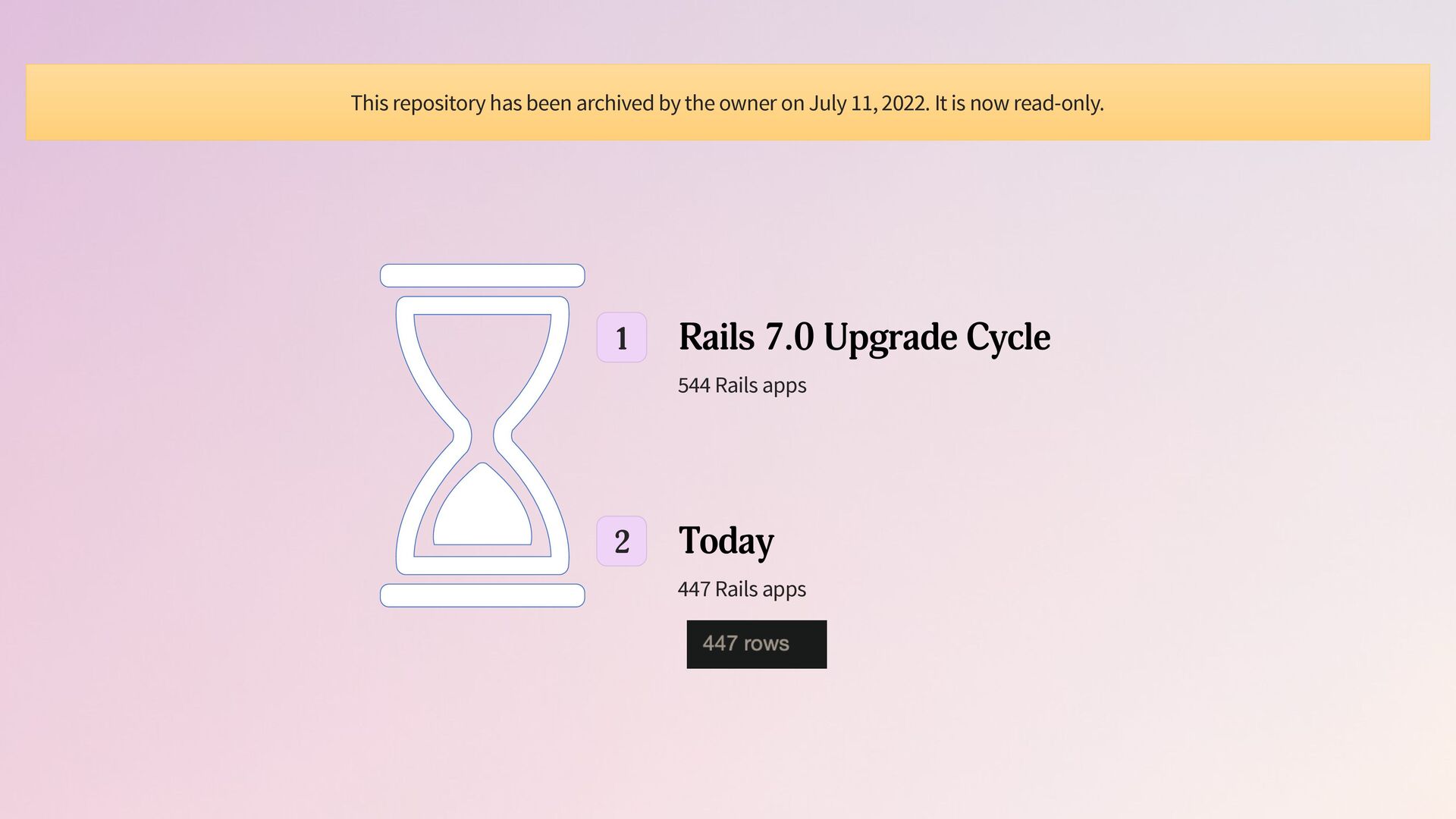Select the hourglass top cap bar
The image size is (1456, 819).
point(482,275)
